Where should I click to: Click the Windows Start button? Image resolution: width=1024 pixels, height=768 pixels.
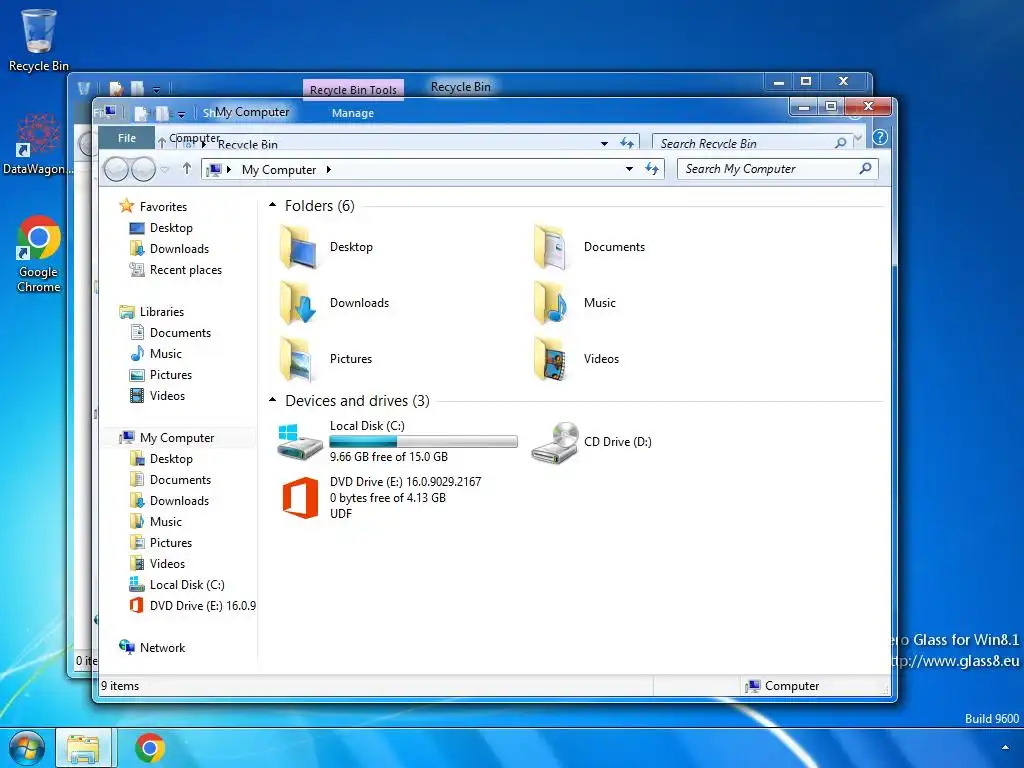pos(26,748)
